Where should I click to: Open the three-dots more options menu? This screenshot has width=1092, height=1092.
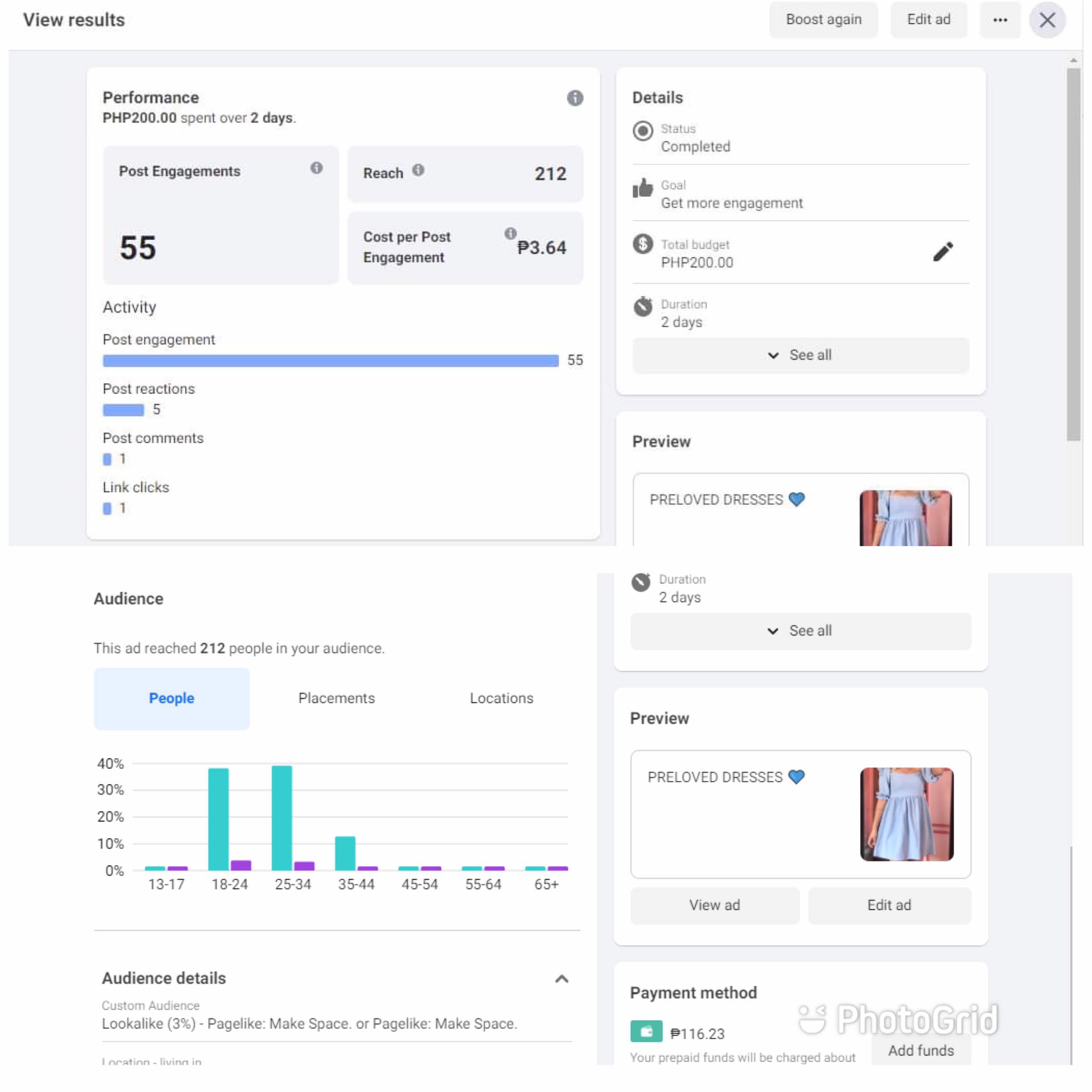coord(1000,20)
